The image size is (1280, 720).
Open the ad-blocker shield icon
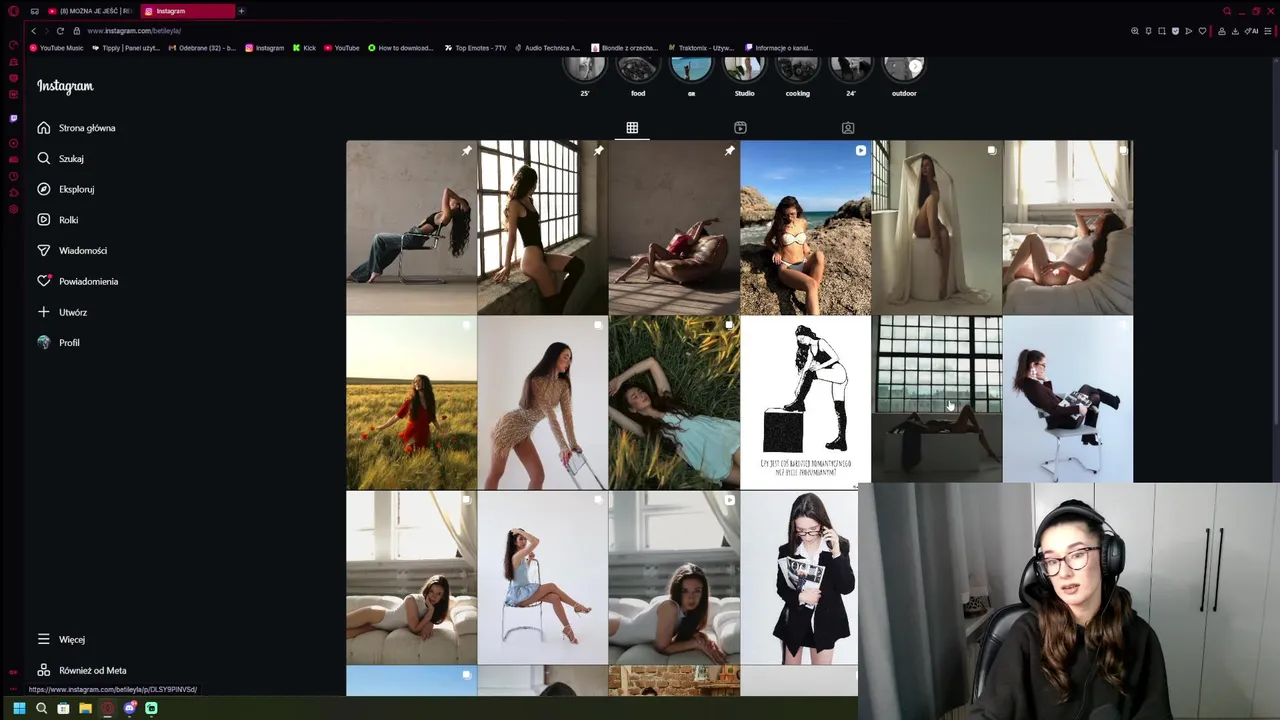[x=1175, y=31]
